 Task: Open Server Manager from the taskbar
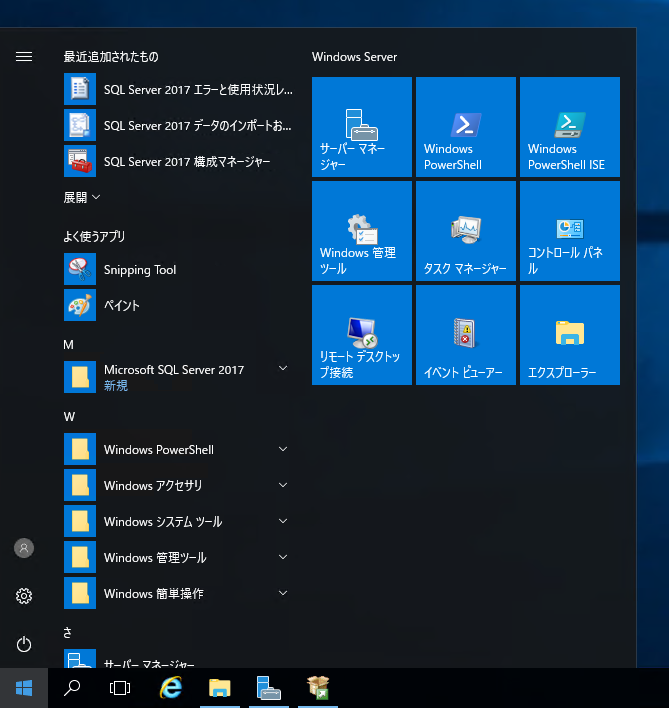pyautogui.click(x=269, y=688)
